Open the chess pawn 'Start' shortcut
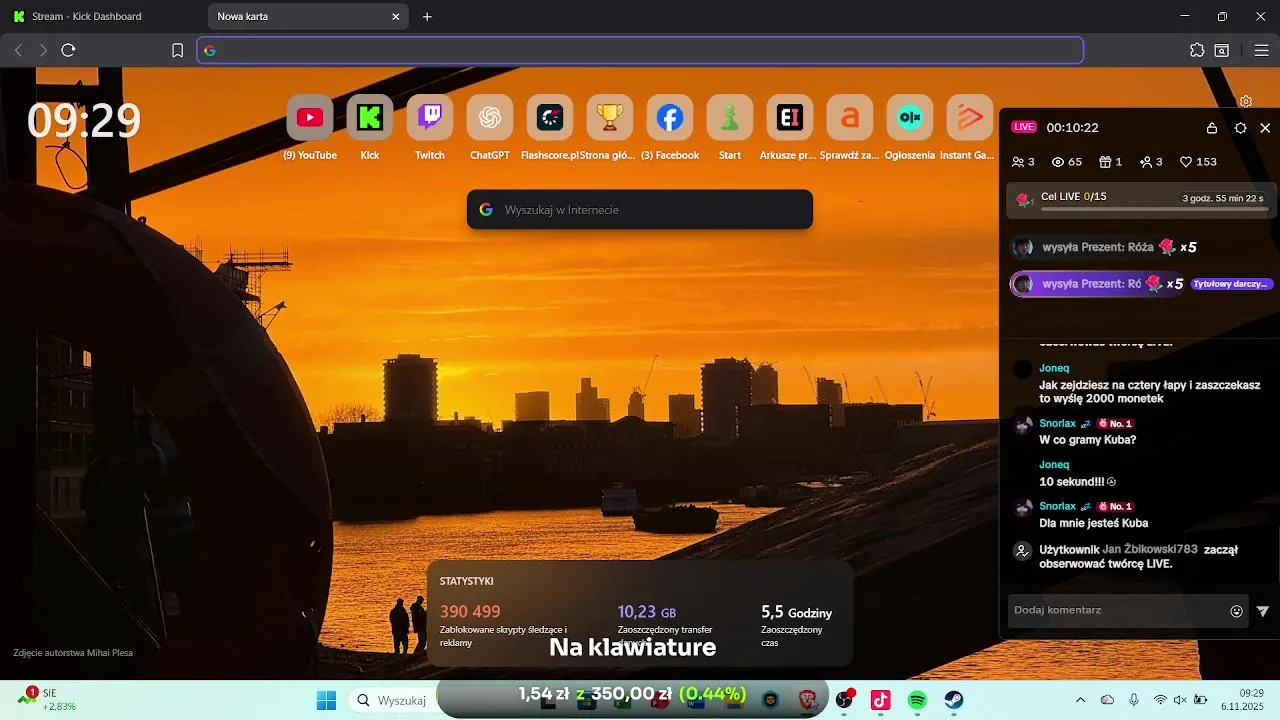The image size is (1280, 720). 730,118
